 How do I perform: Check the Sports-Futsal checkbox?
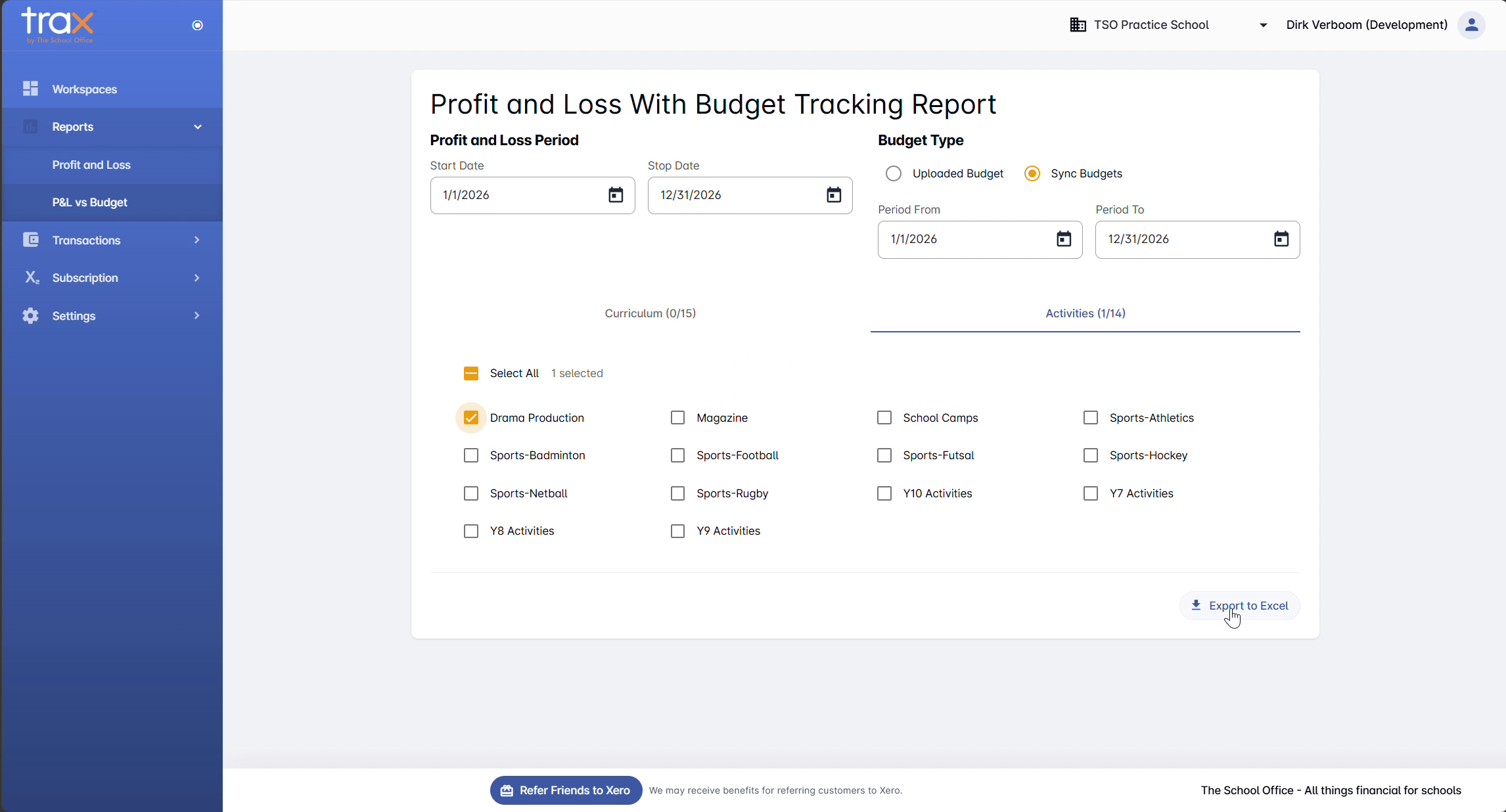pyautogui.click(x=884, y=455)
